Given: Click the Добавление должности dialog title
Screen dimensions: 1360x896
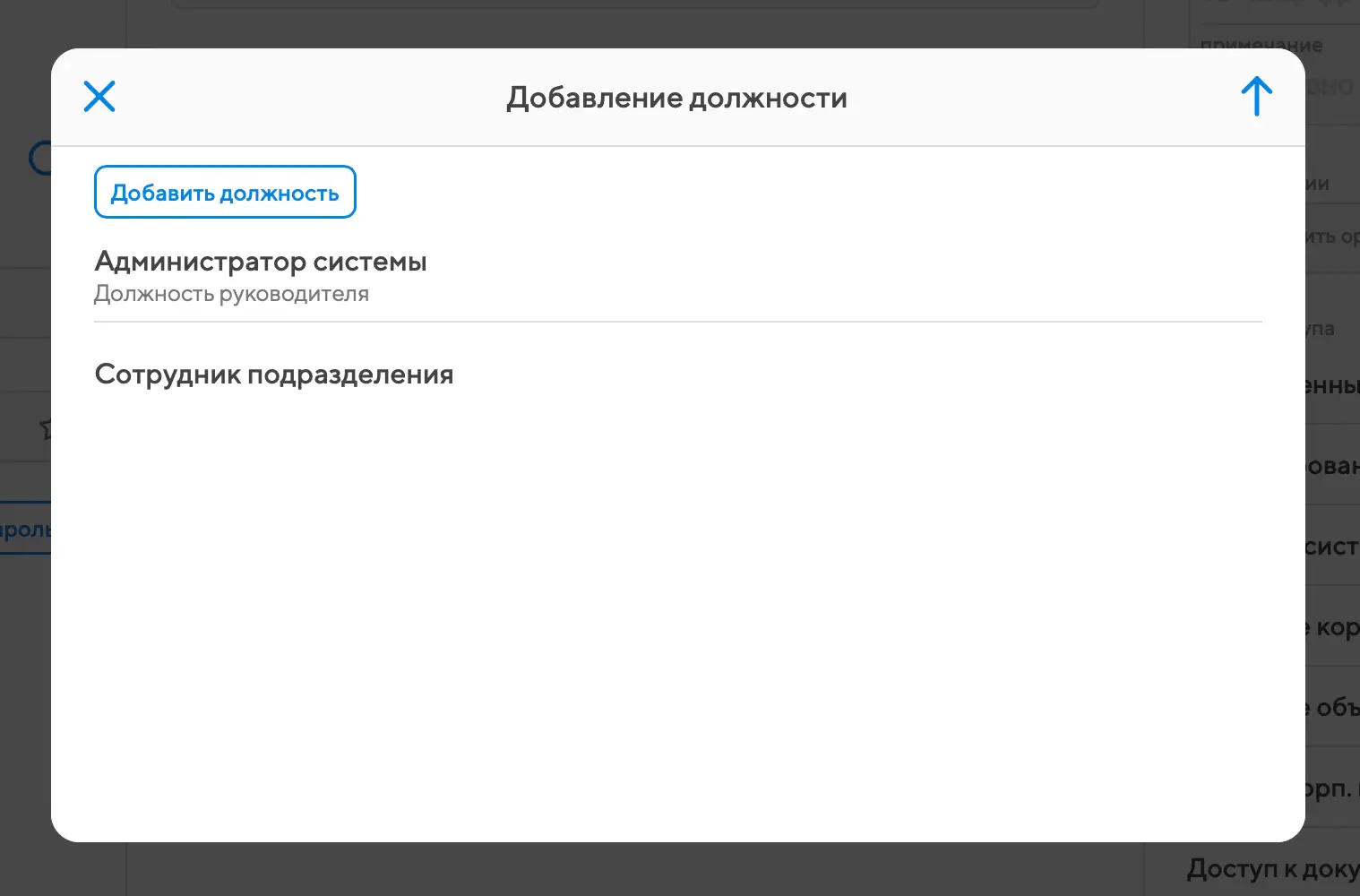Looking at the screenshot, I should (676, 98).
